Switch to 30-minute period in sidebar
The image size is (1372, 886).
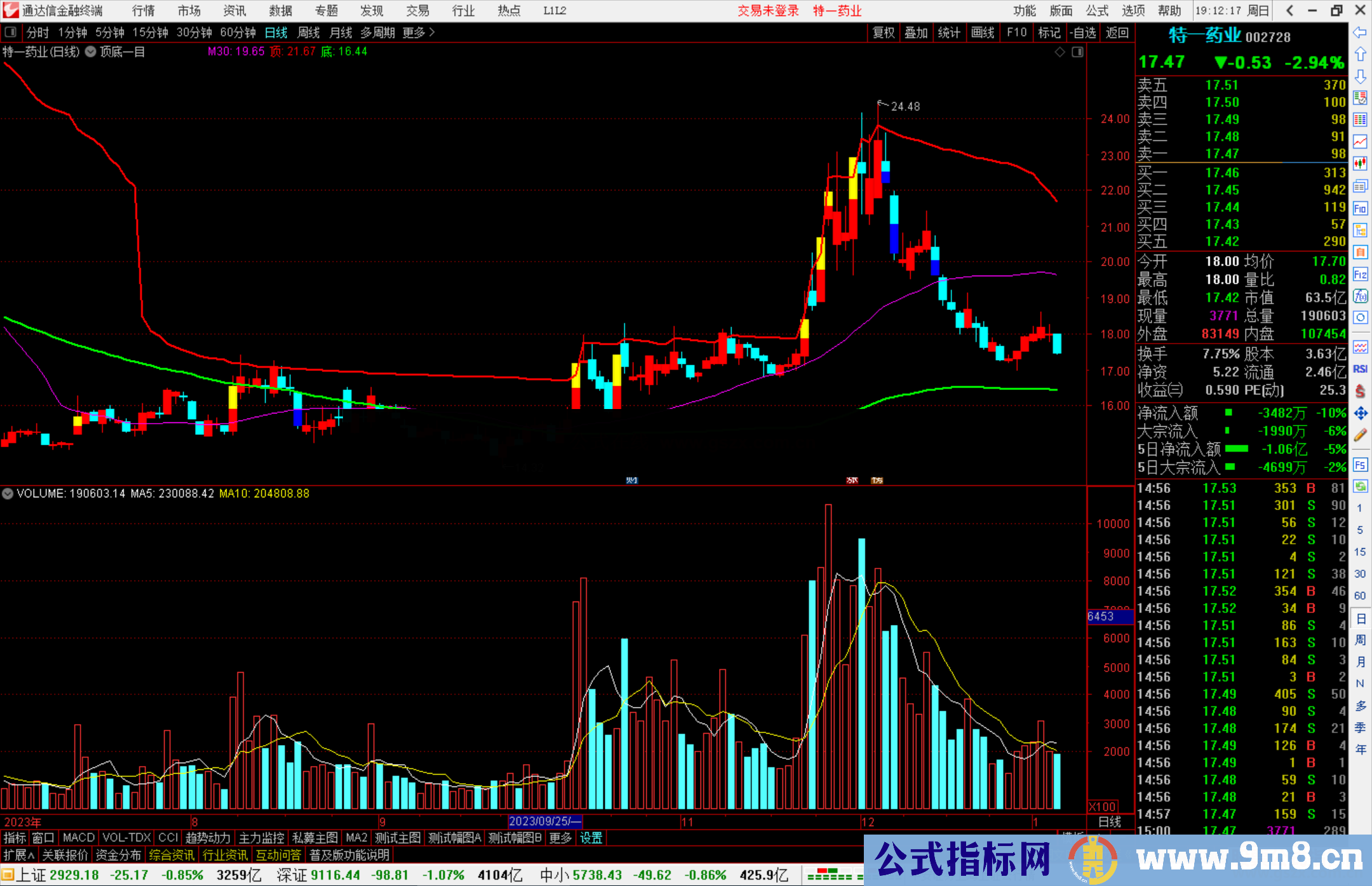click(1359, 574)
